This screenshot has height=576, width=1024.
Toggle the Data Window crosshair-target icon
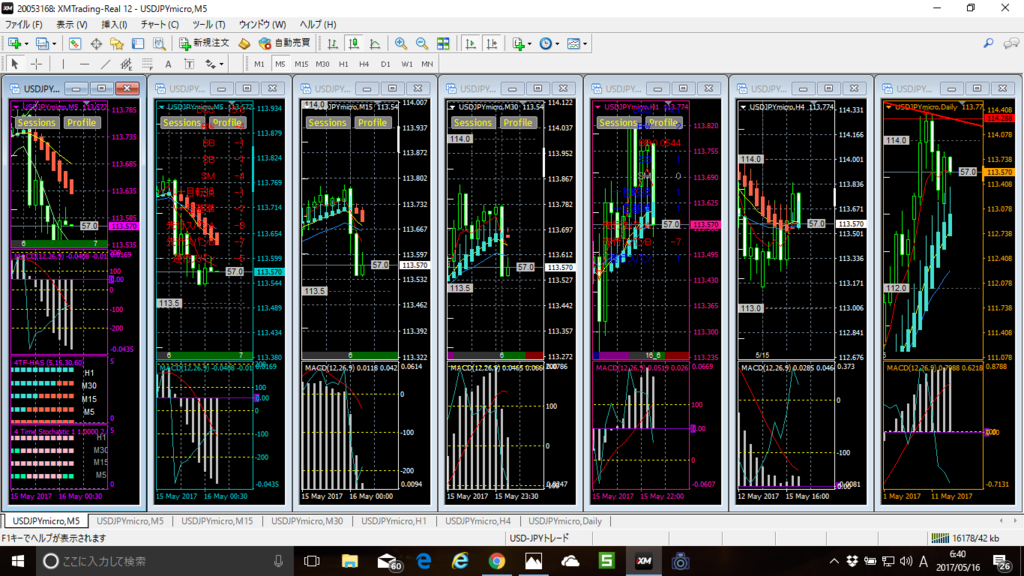96,44
